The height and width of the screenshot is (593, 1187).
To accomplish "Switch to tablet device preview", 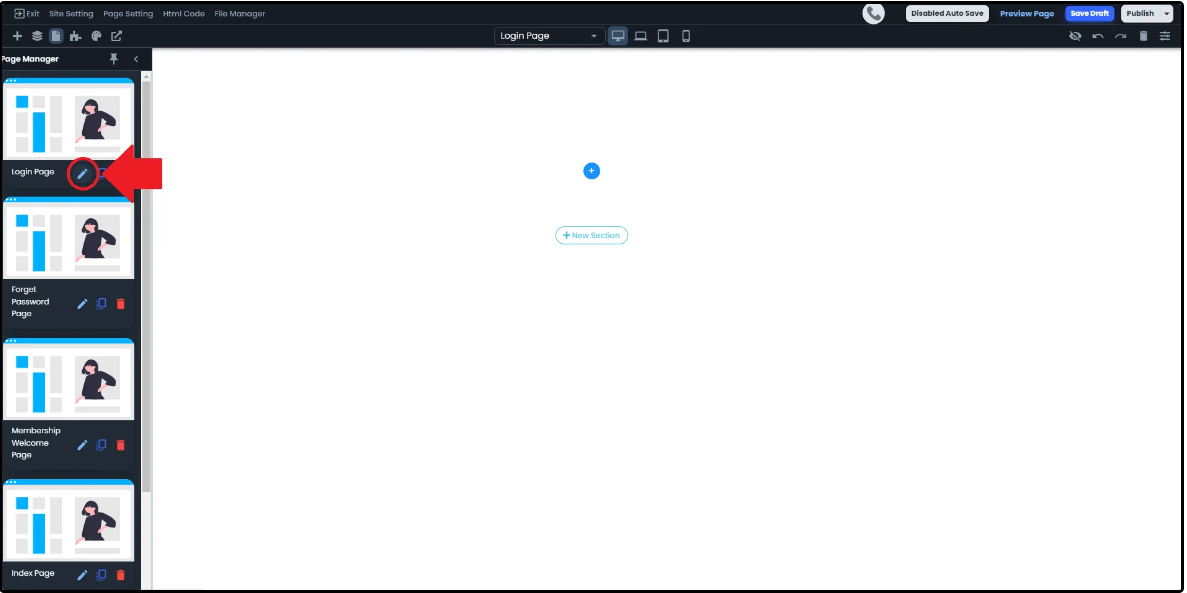I will coord(663,36).
